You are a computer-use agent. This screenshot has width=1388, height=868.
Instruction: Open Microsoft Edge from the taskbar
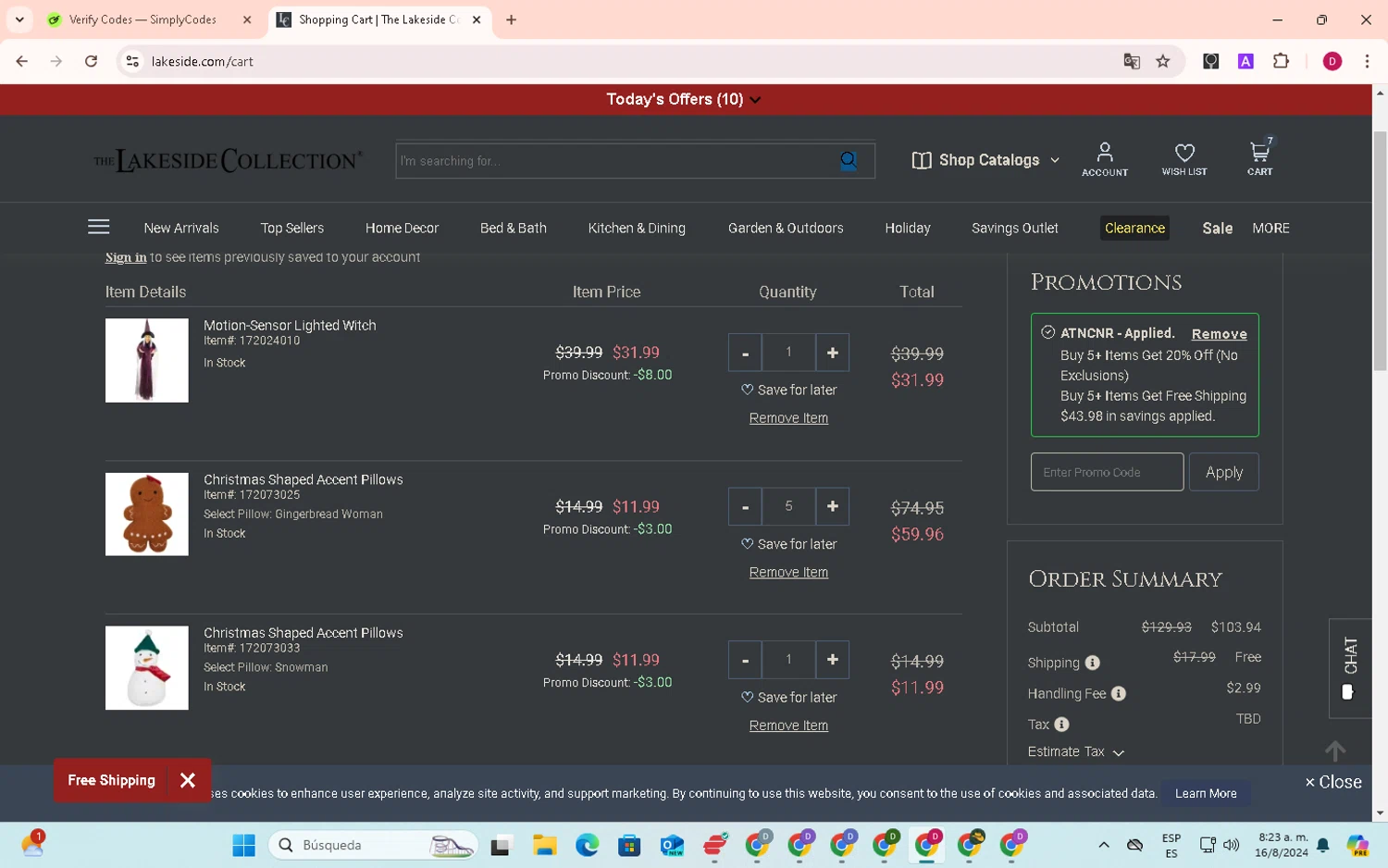587,845
